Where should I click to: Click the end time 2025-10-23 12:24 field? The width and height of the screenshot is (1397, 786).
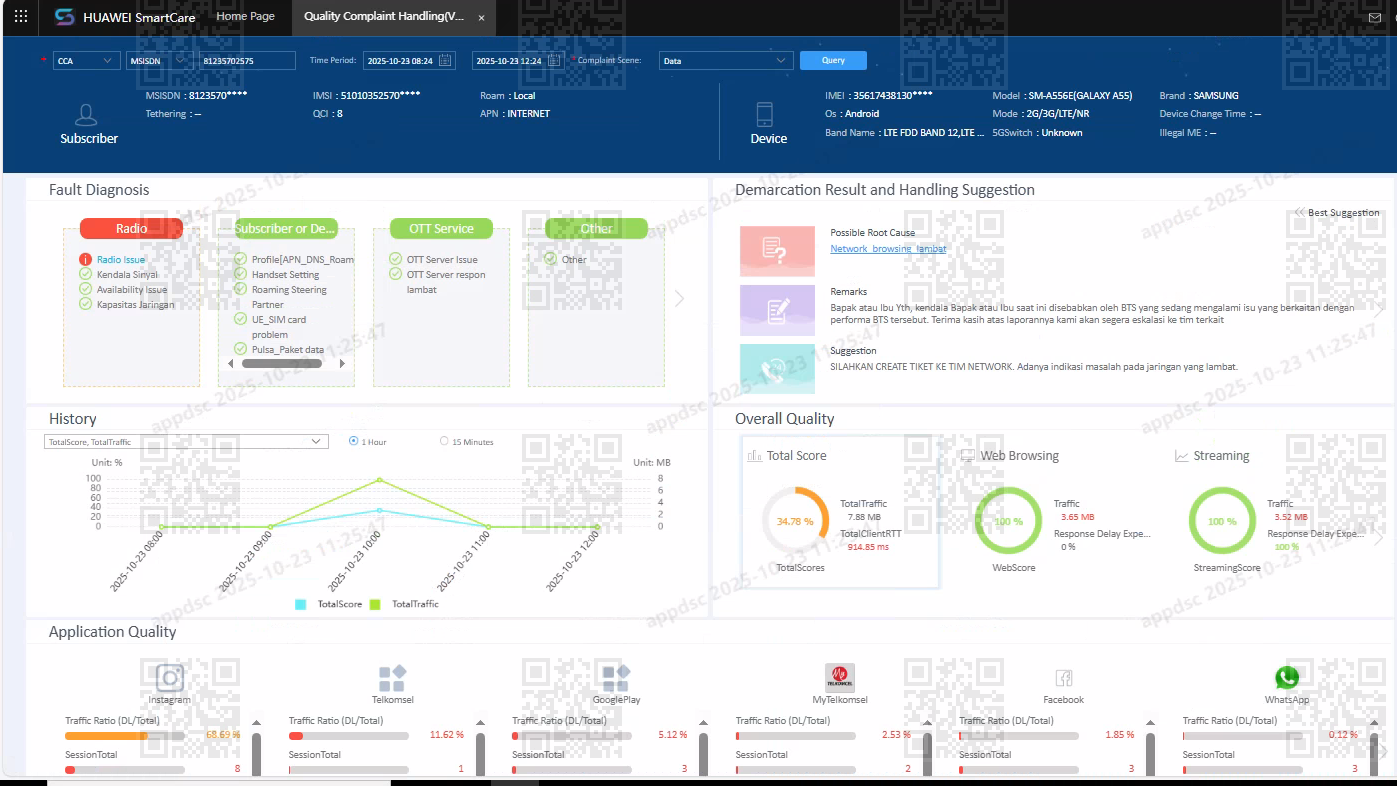click(518, 61)
